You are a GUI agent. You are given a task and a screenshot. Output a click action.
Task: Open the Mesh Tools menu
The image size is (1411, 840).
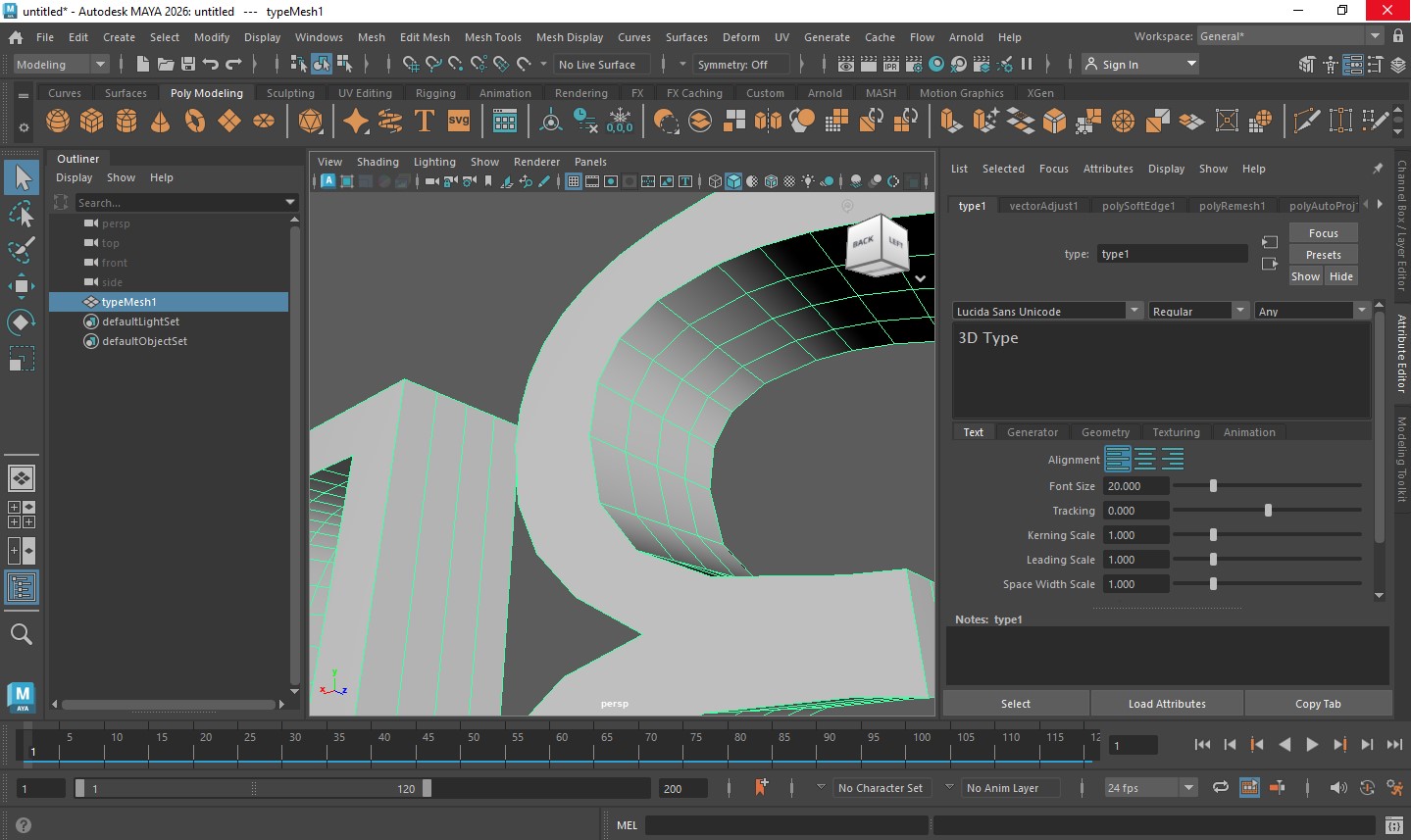point(492,37)
